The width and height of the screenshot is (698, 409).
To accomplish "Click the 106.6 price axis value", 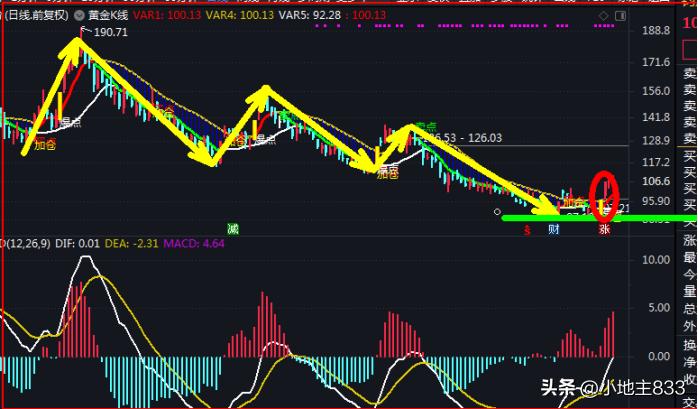I will click(x=656, y=182).
